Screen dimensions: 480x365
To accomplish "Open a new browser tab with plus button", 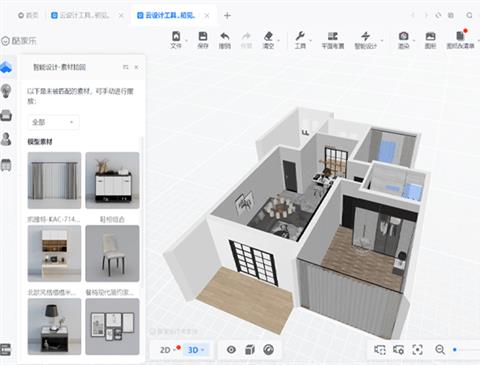I will (227, 15).
